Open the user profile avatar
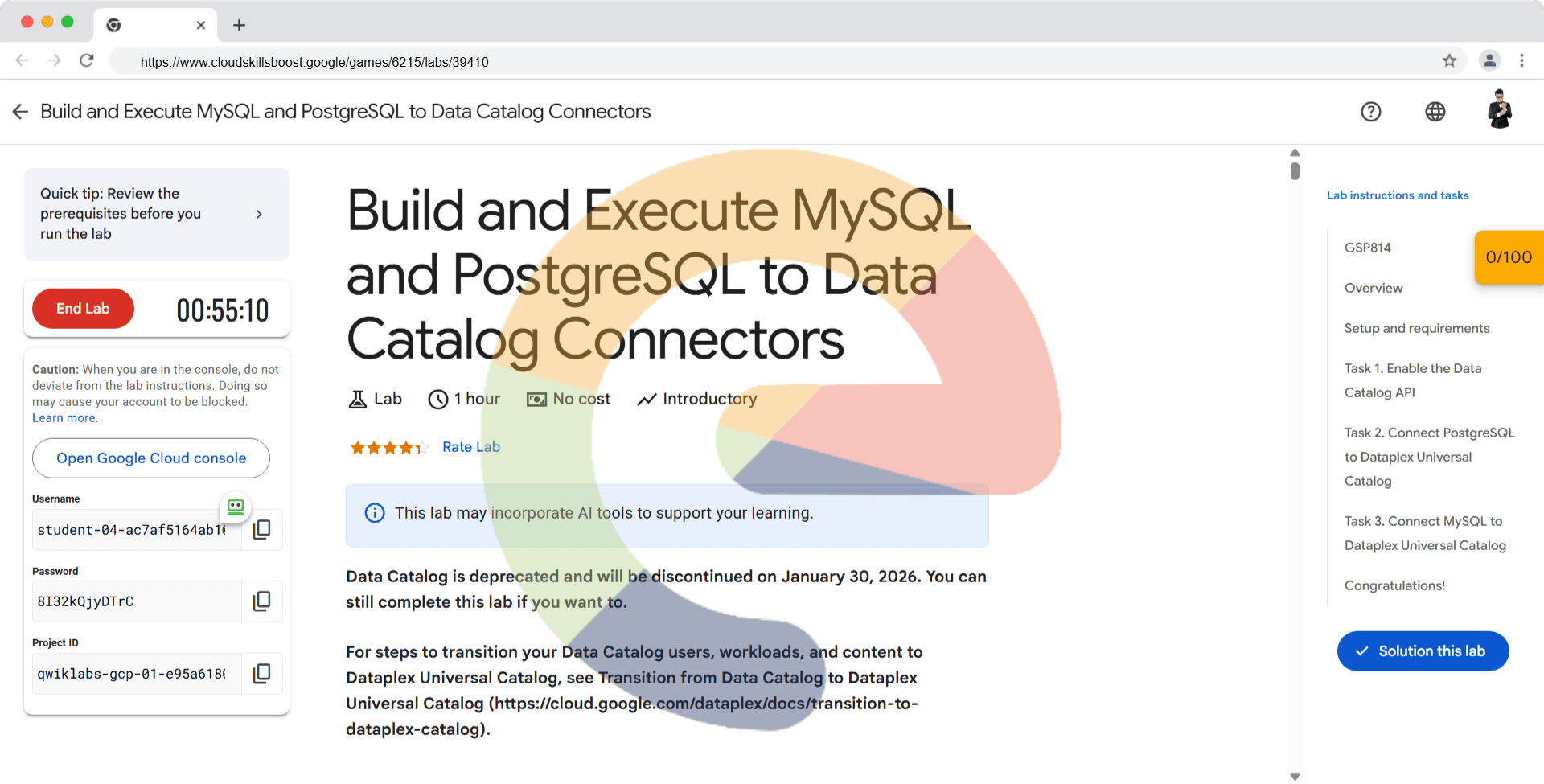 point(1499,110)
